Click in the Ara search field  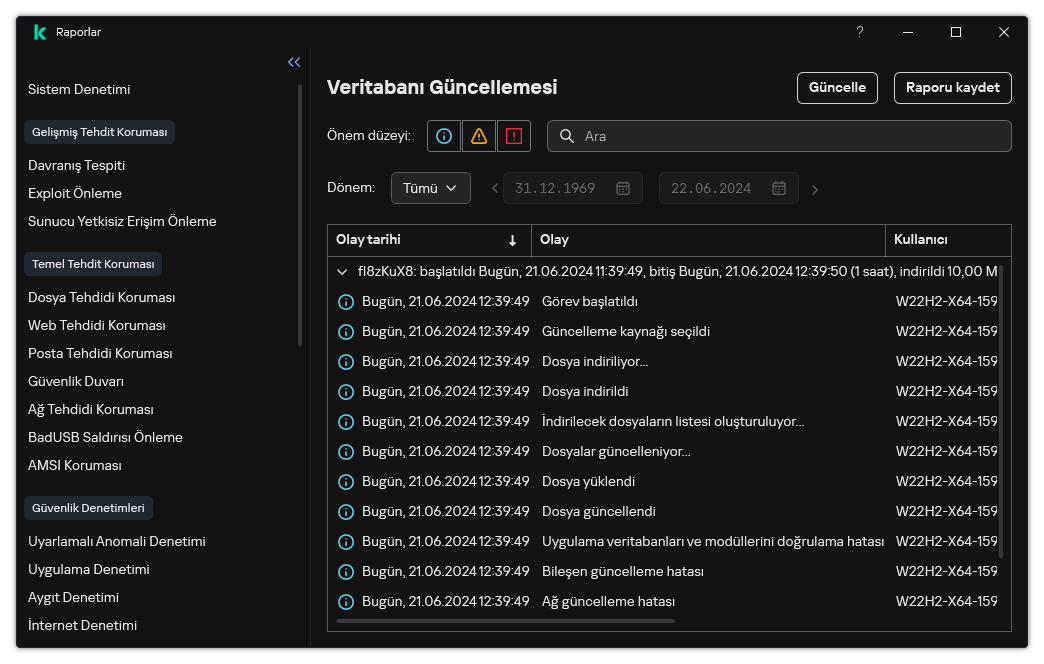[790, 136]
